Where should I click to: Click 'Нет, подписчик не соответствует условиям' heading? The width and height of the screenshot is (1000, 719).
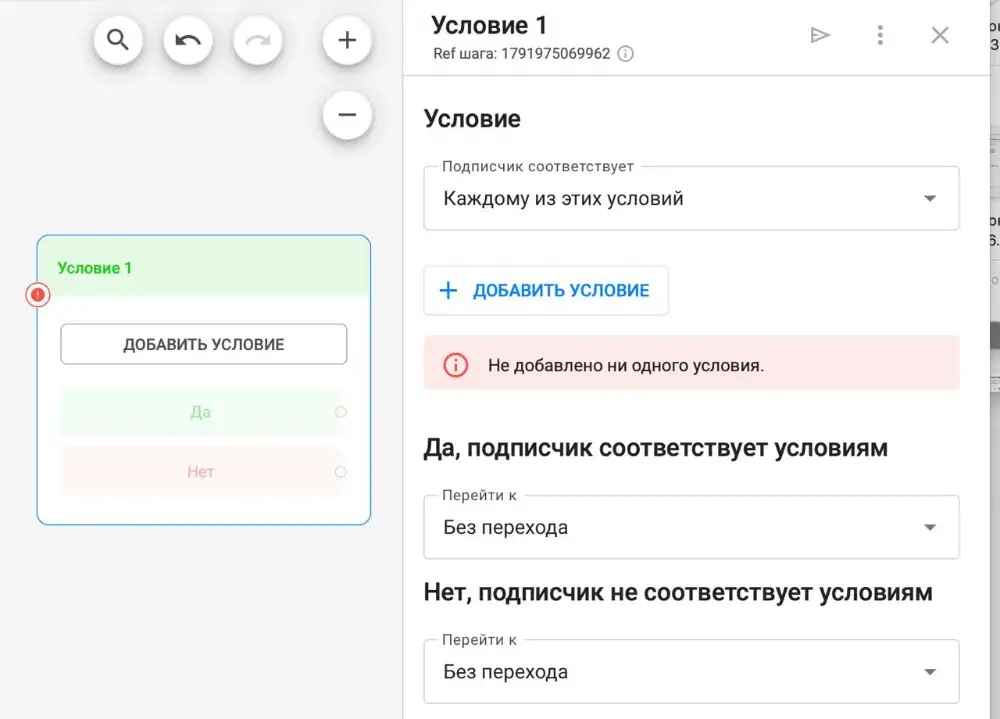point(678,593)
